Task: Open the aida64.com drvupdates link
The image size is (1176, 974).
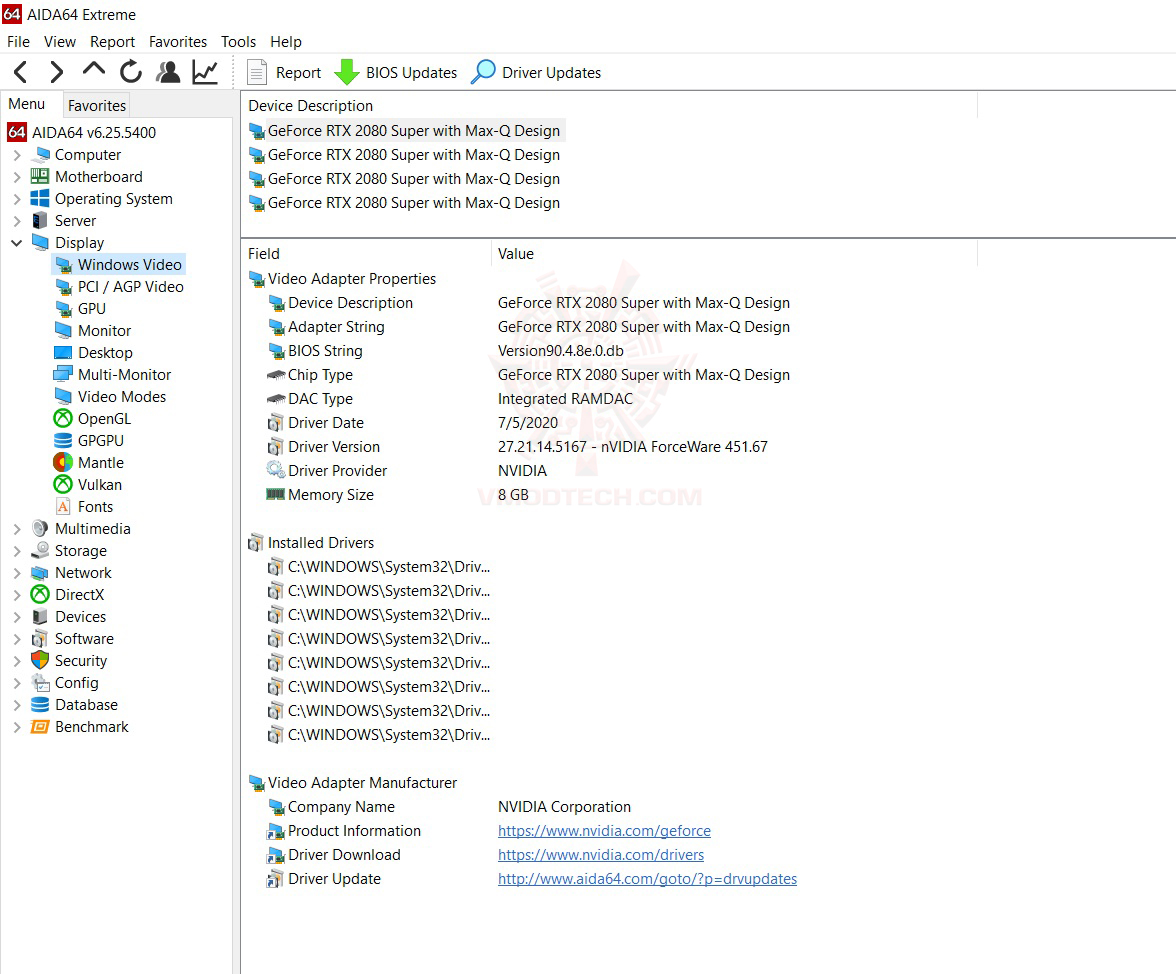Action: click(647, 879)
